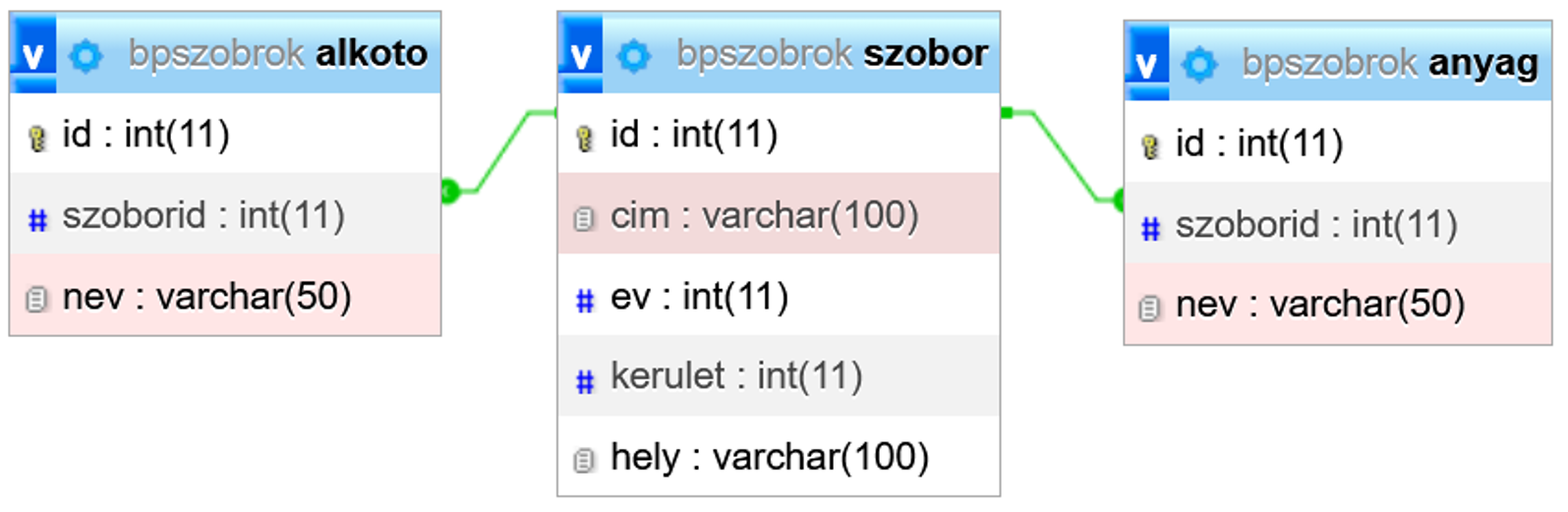Click the primary key icon in szobor
This screenshot has height=512, width=1568.
(585, 138)
